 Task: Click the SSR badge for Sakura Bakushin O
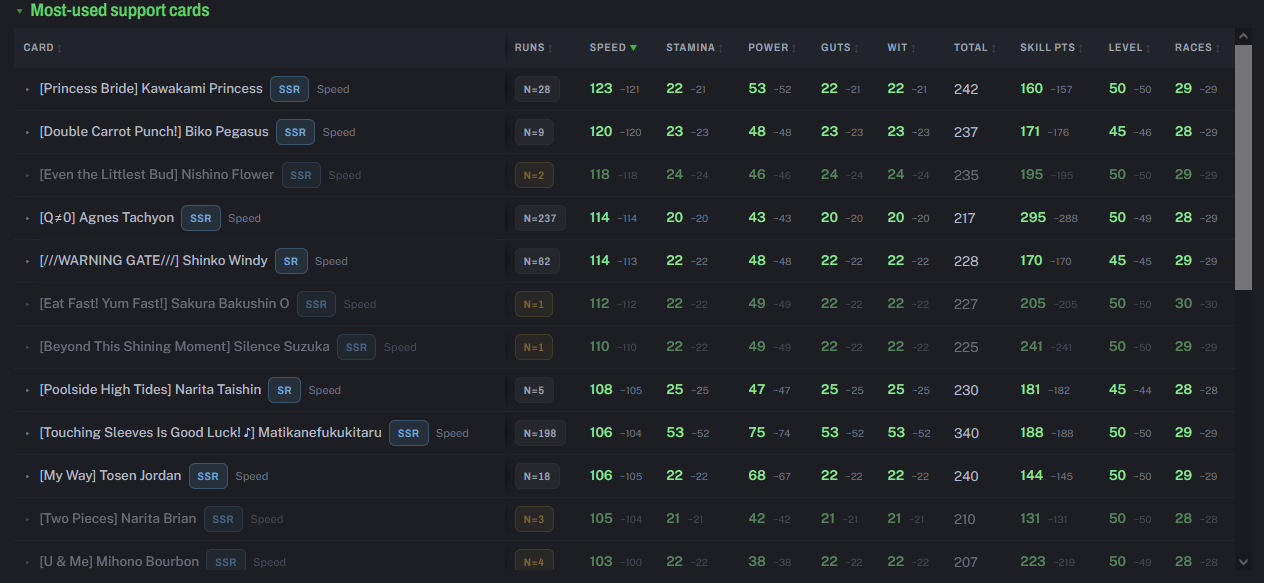[316, 304]
